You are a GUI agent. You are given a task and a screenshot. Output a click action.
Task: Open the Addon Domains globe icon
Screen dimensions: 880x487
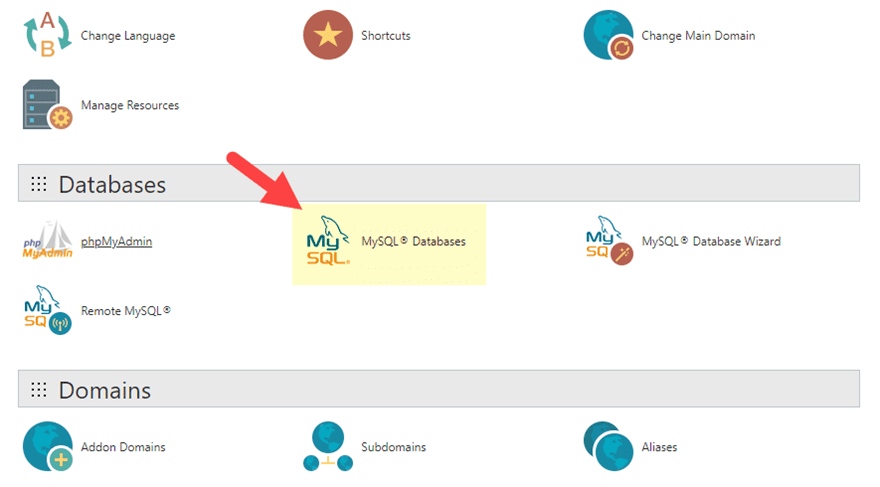coord(47,447)
